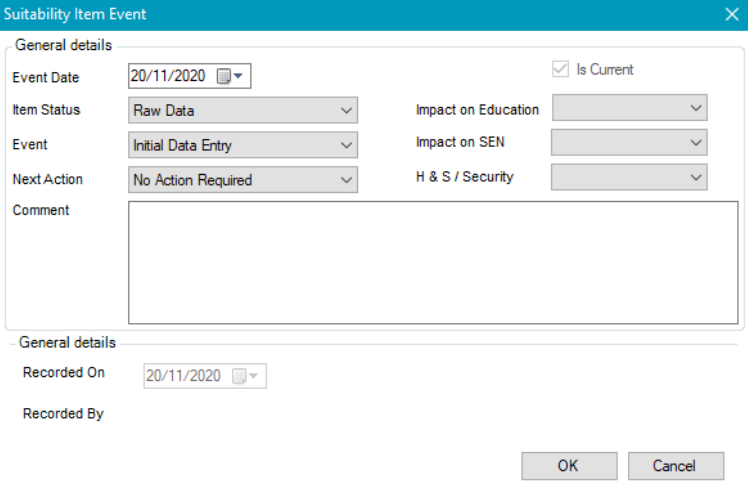
Task: Click the Suitability Item Event title bar
Action: click(300, 14)
